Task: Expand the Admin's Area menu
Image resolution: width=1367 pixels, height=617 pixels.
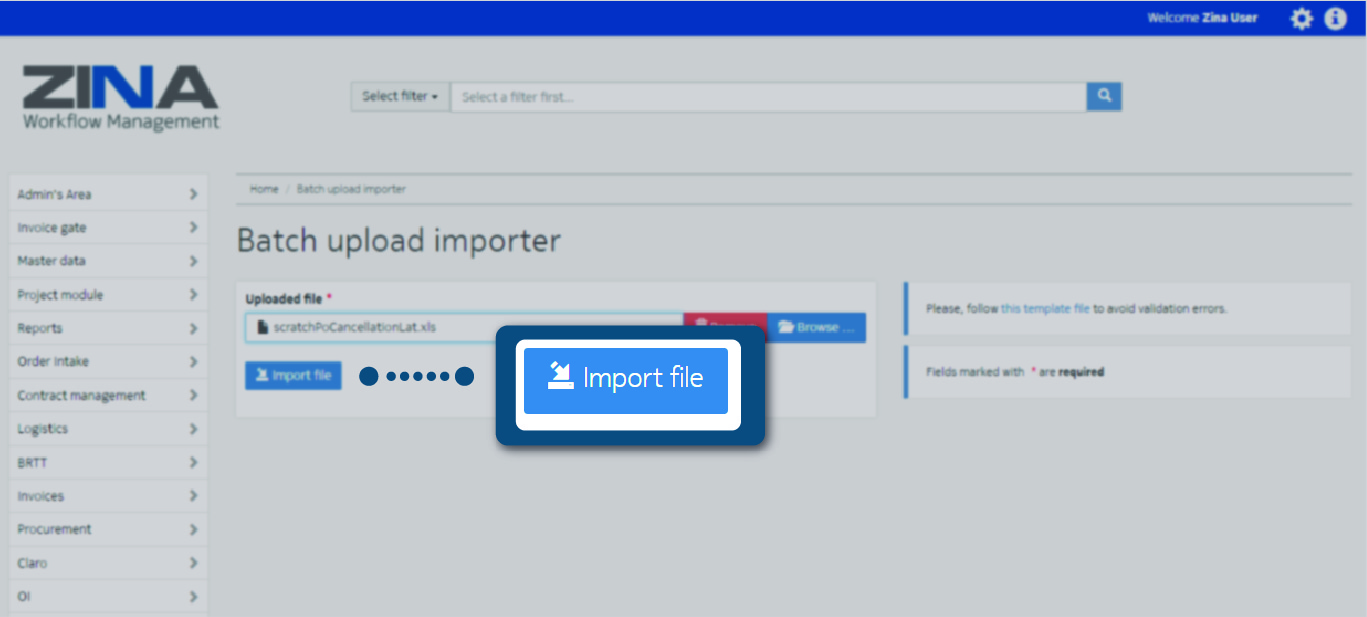Action: (107, 194)
